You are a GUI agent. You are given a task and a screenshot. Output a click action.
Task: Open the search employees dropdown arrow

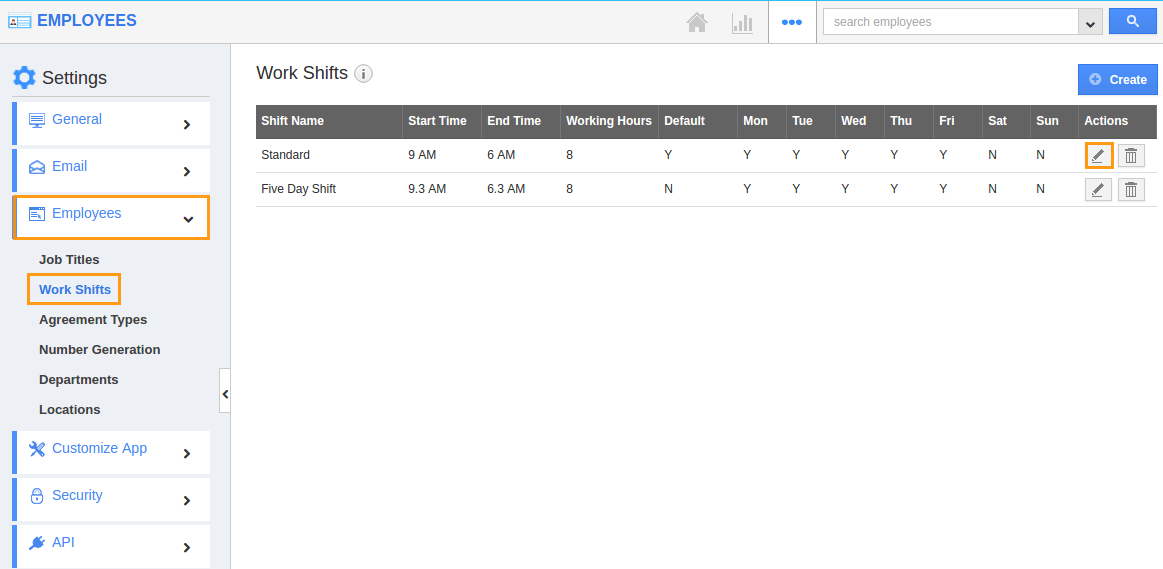pyautogui.click(x=1090, y=22)
